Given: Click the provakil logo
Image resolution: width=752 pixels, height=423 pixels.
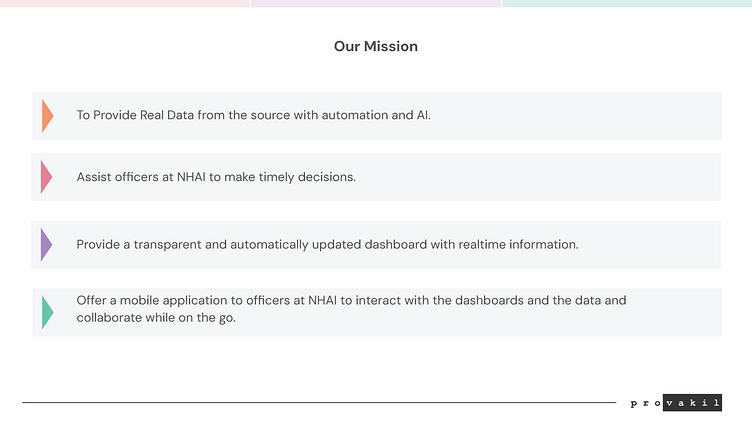Looking at the screenshot, I should click(x=675, y=403).
